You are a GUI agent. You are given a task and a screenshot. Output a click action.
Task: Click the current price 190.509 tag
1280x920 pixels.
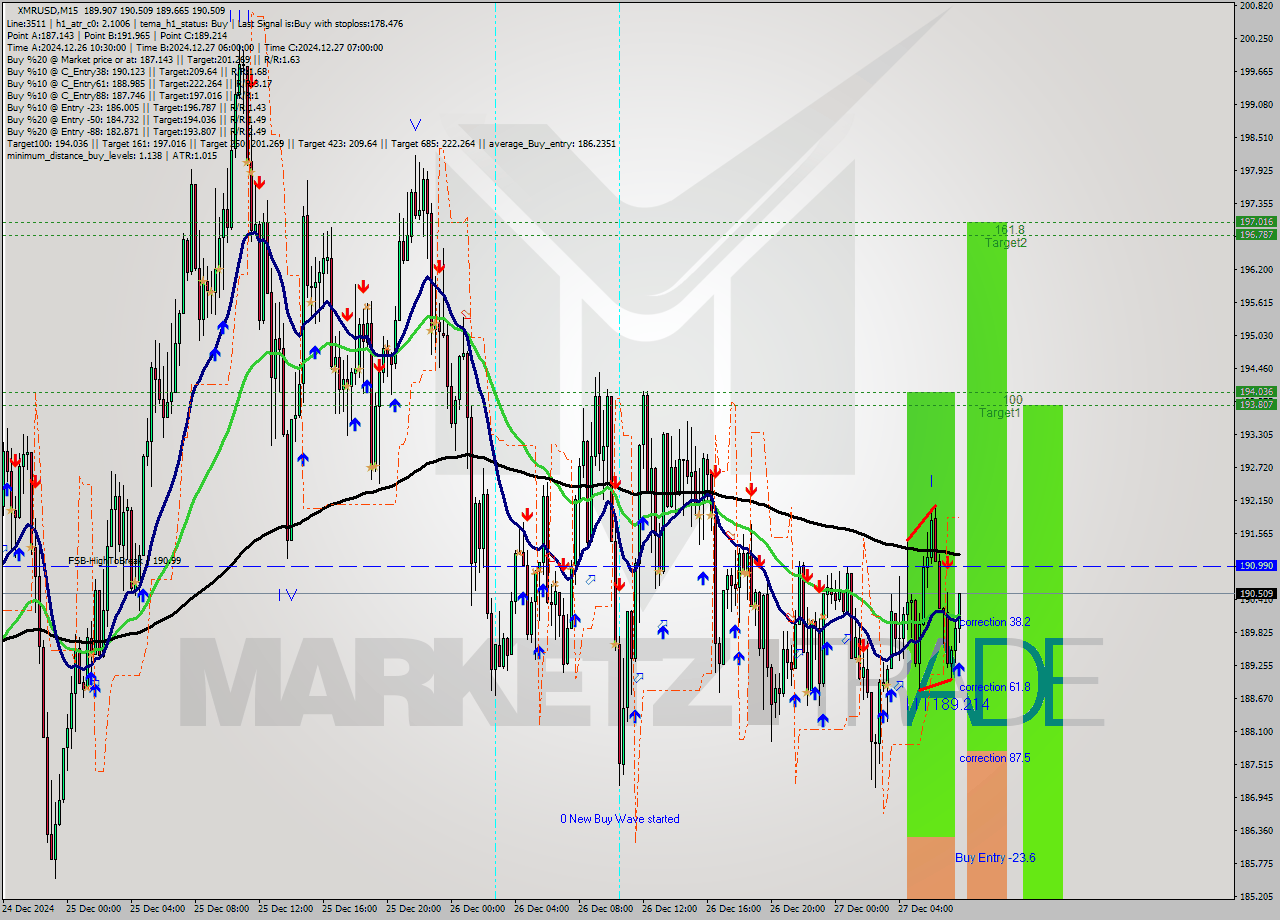coord(1256,593)
